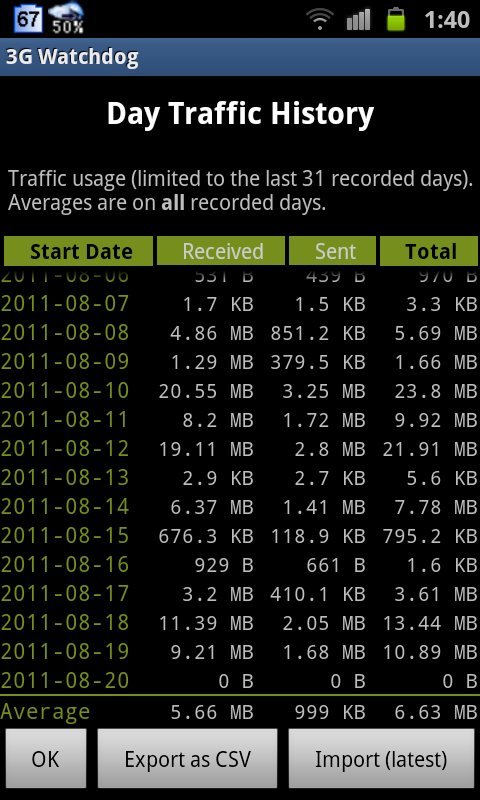Select the 2011-08-12 date entry
This screenshot has height=800, width=480.
coord(65,448)
